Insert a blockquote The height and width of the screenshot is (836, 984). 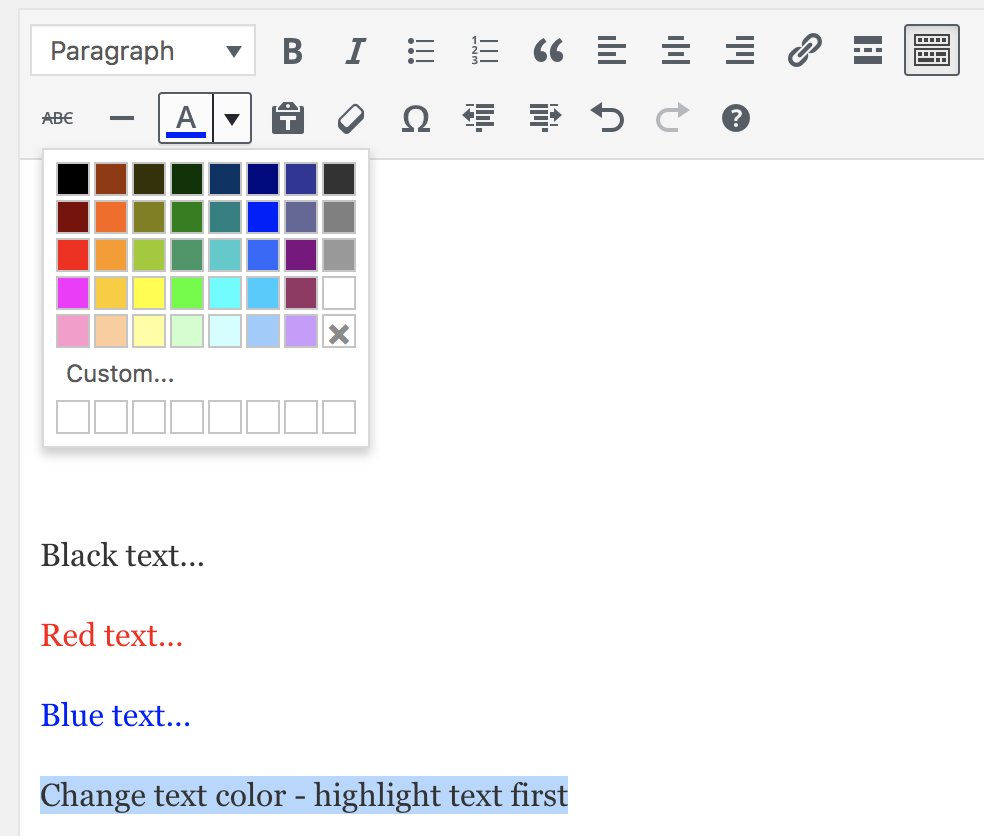pyautogui.click(x=548, y=50)
